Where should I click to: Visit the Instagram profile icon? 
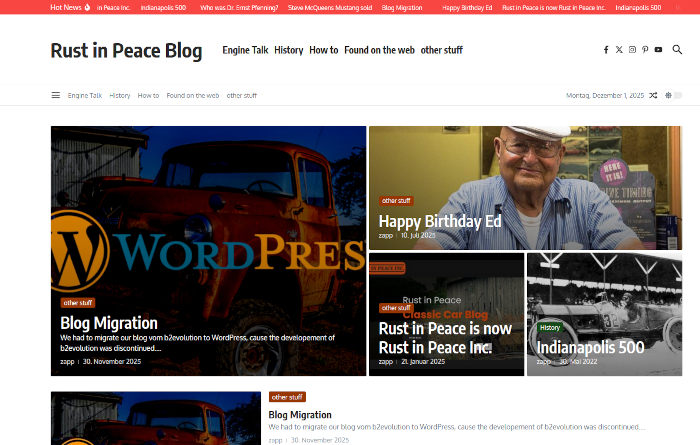point(632,50)
